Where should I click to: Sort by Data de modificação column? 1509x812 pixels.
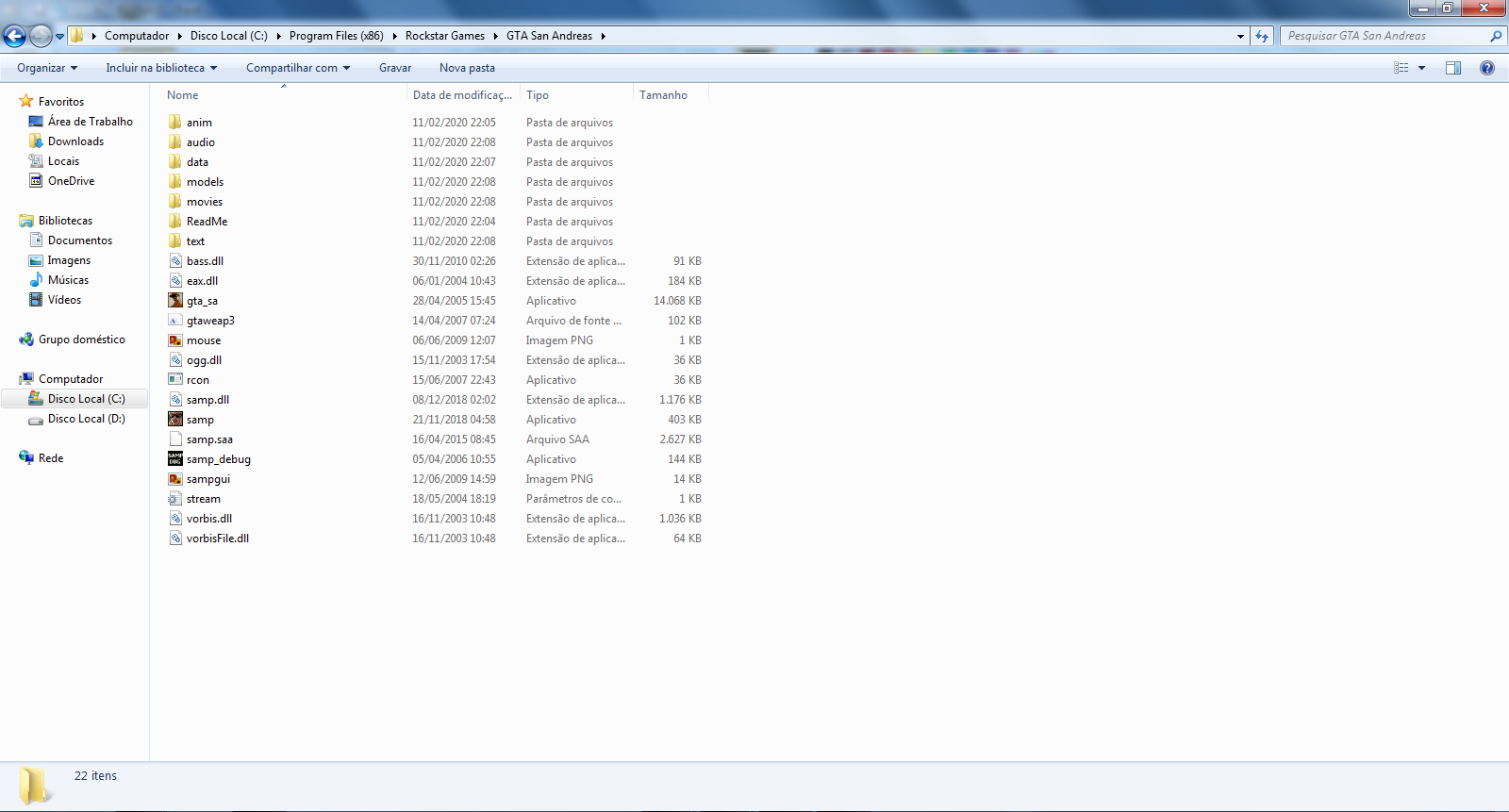pos(463,94)
